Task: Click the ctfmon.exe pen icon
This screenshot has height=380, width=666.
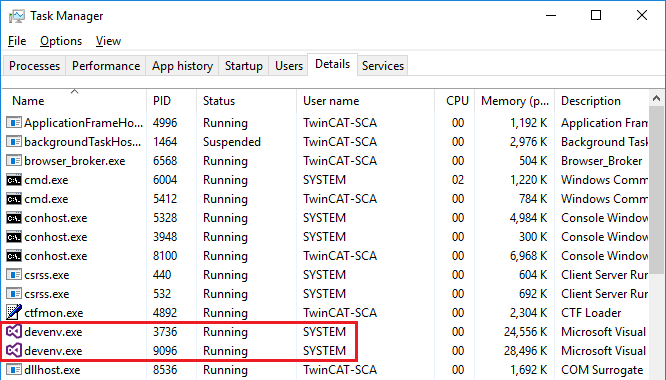Action: [14, 312]
